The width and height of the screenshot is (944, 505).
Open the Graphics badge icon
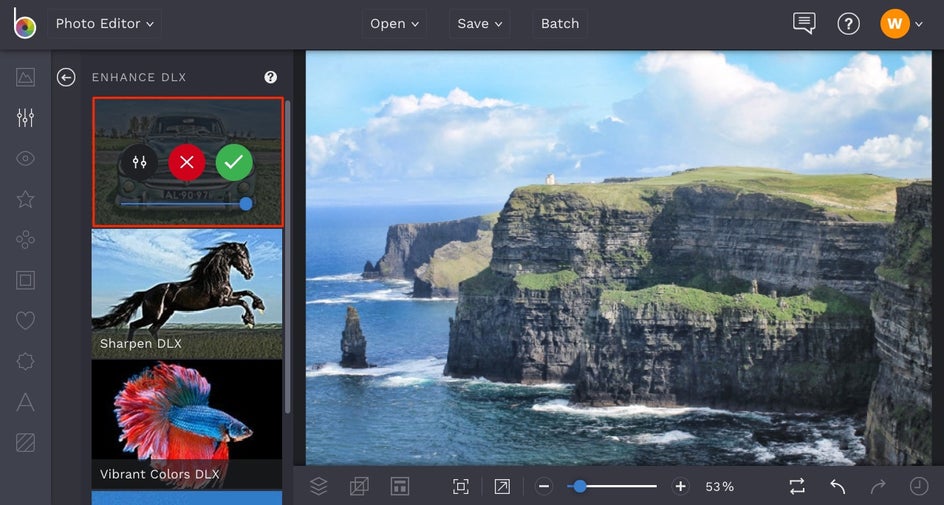coord(25,361)
